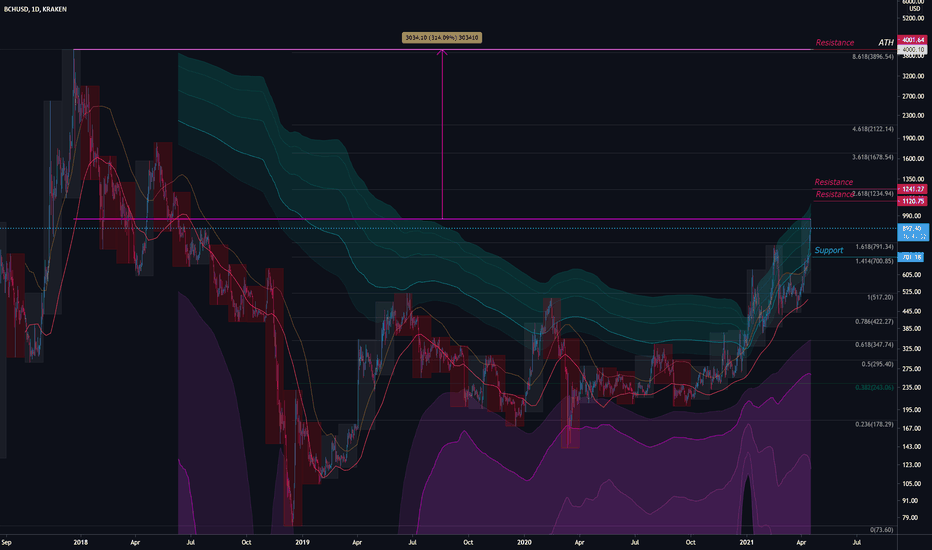Click the blue 701.18 support price tag
Screen dimensions: 932x550
(x=911, y=257)
